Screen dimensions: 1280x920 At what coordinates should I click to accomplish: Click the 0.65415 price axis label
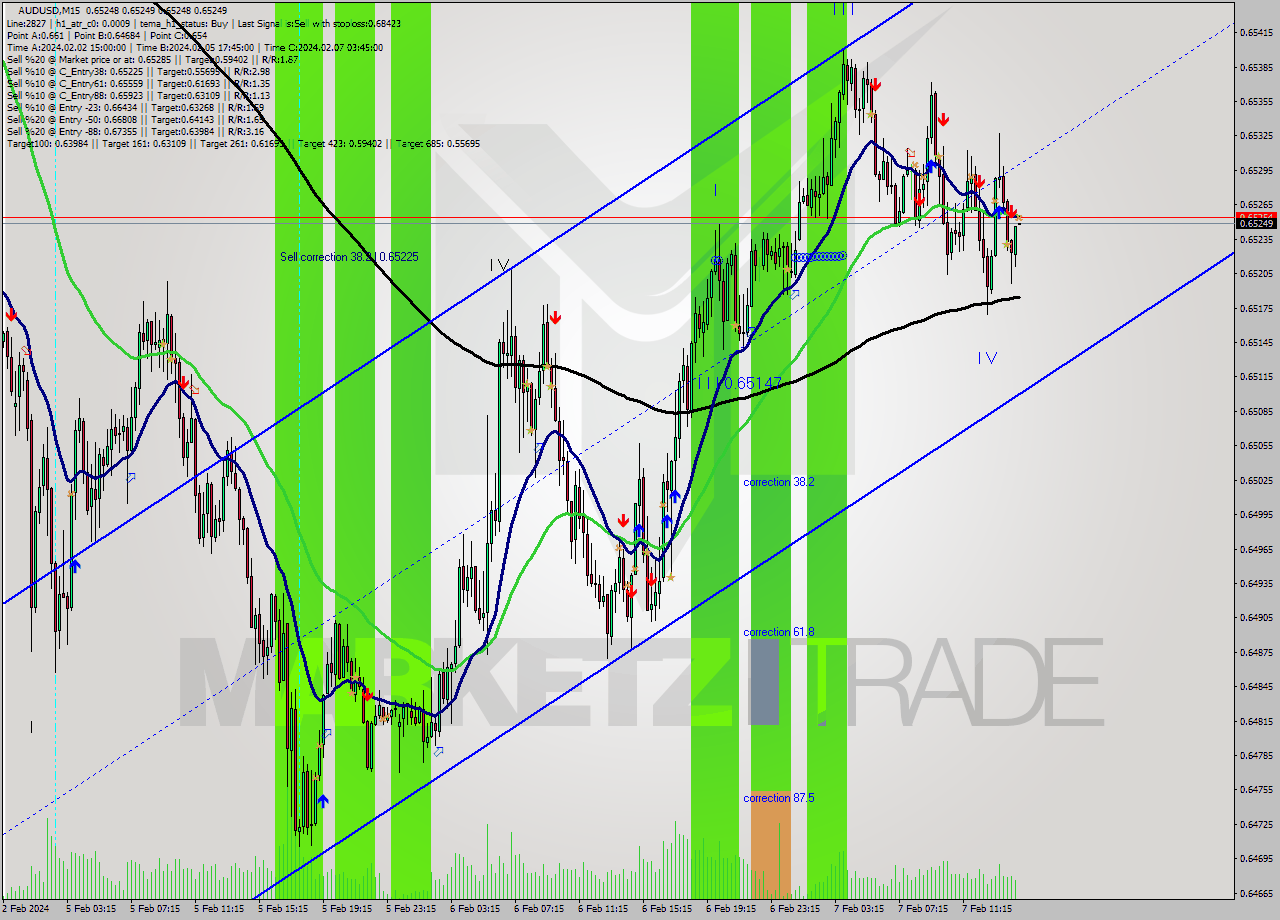coord(1256,33)
